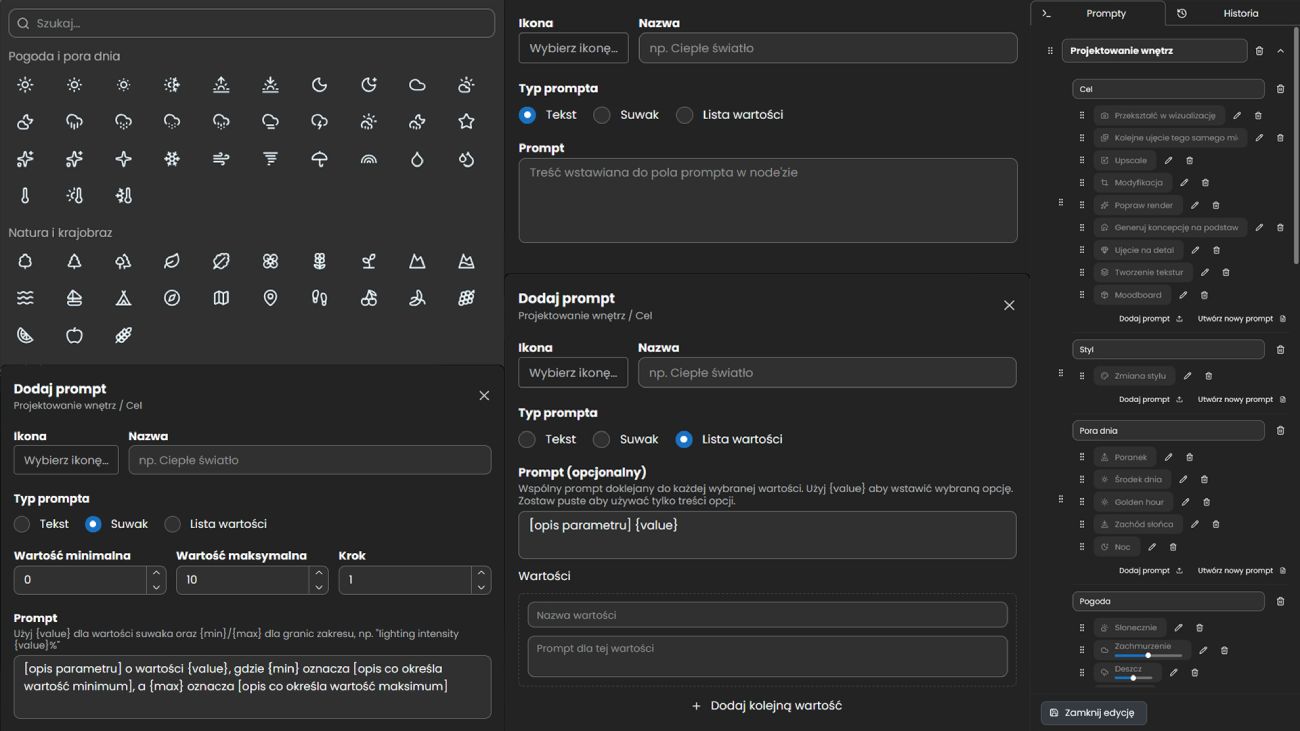
Task: Switch to the Prompty tab
Action: tap(1098, 13)
